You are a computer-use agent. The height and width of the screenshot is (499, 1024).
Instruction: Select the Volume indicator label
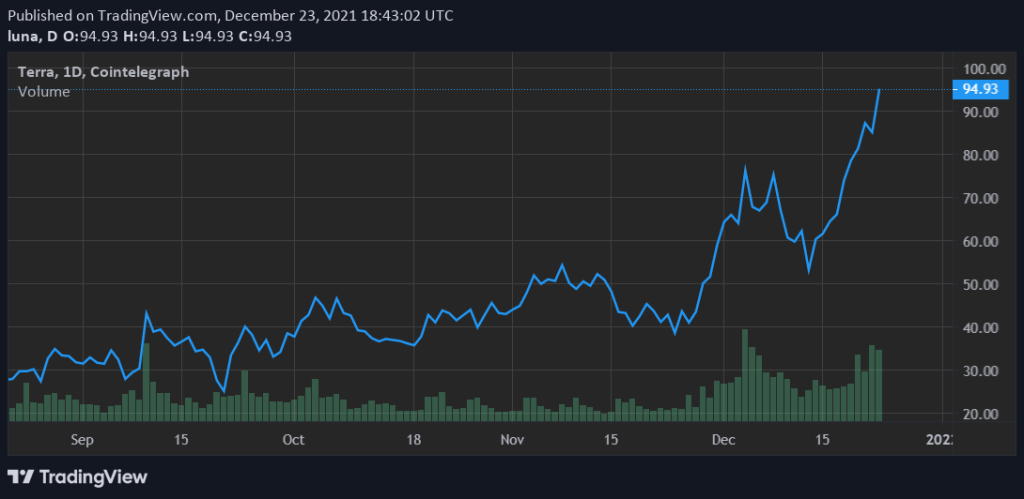pos(44,92)
